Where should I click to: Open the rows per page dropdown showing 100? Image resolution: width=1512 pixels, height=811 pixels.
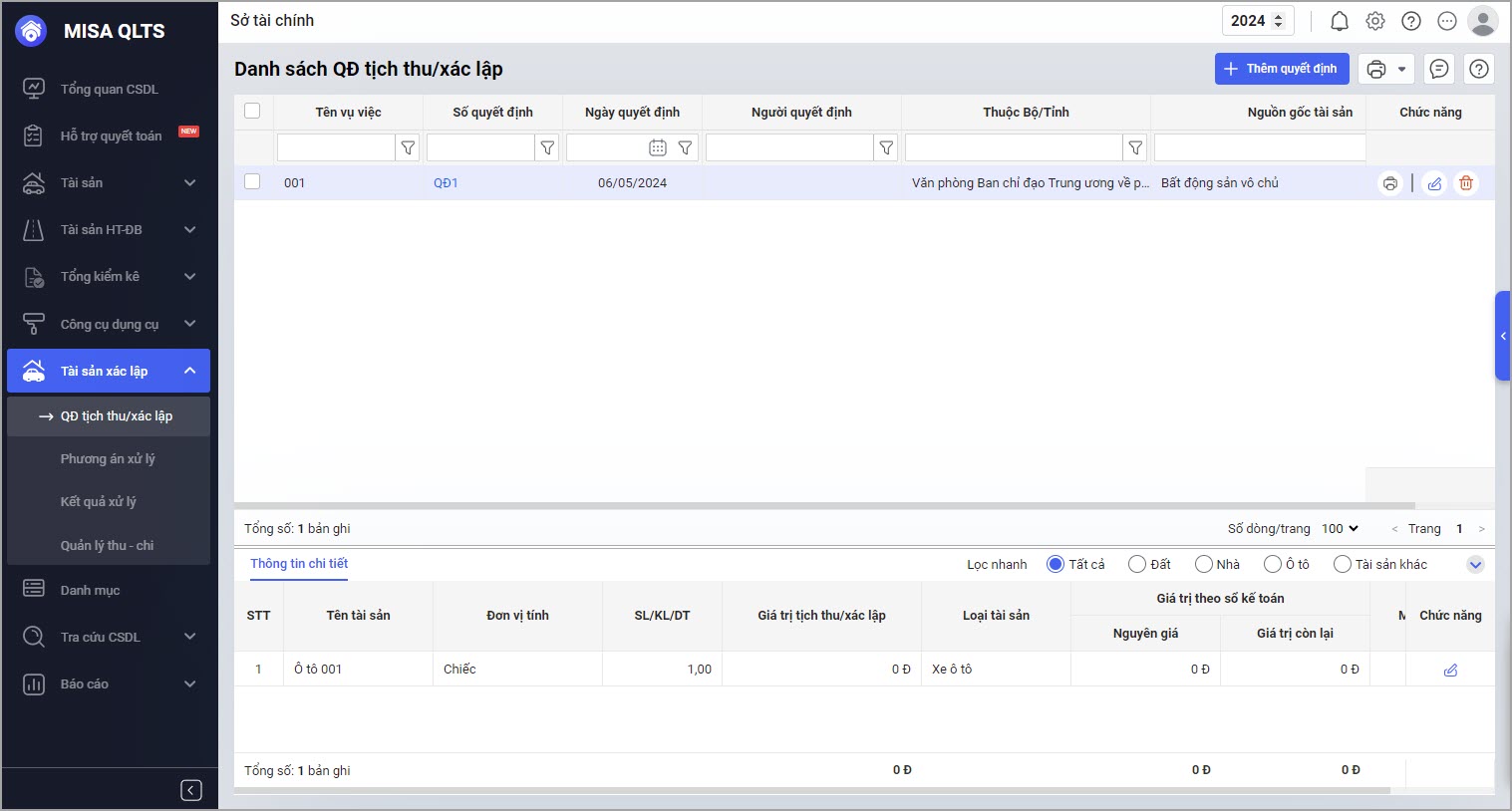(x=1340, y=529)
